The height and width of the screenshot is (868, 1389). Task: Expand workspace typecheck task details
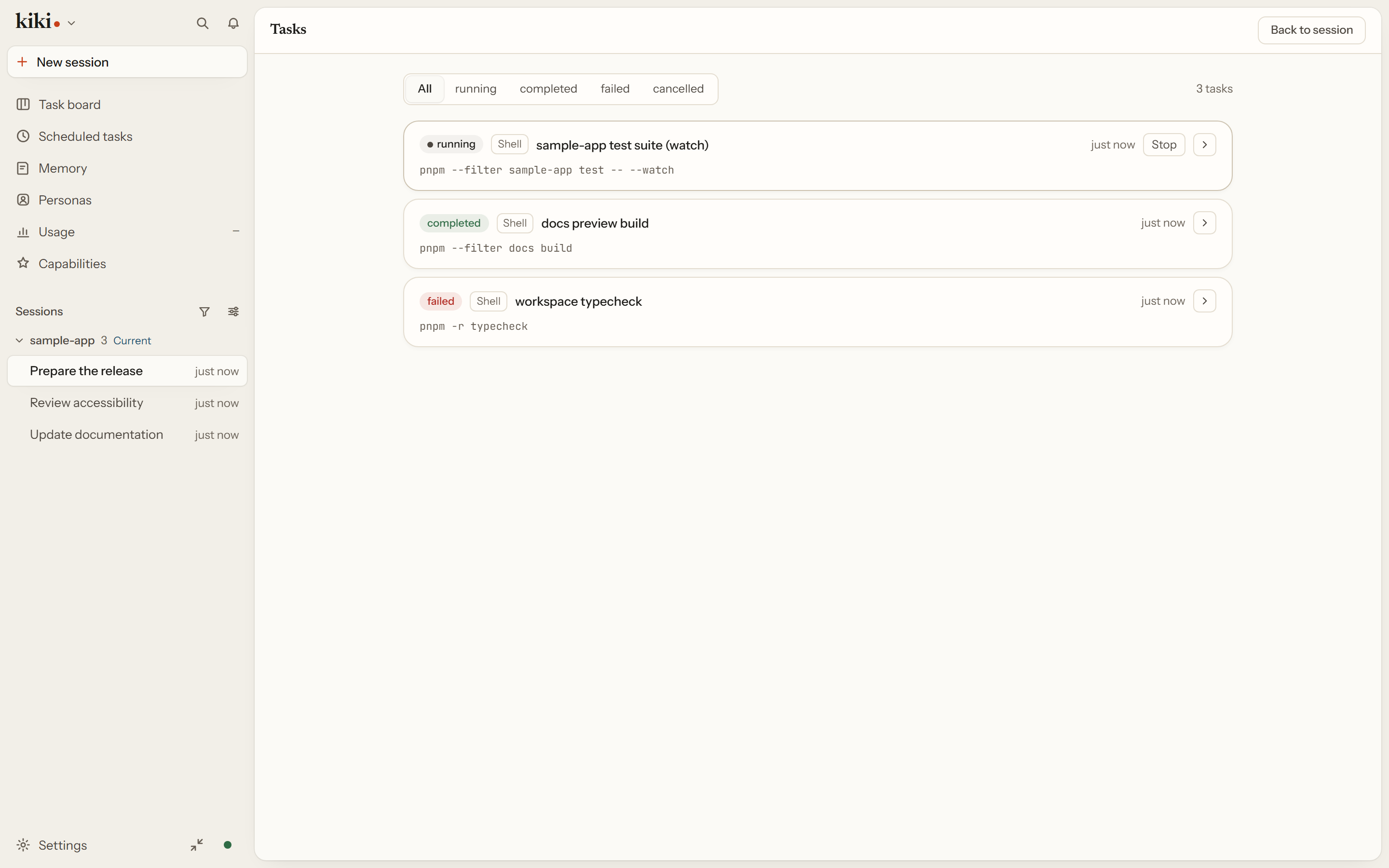pyautogui.click(x=1204, y=301)
